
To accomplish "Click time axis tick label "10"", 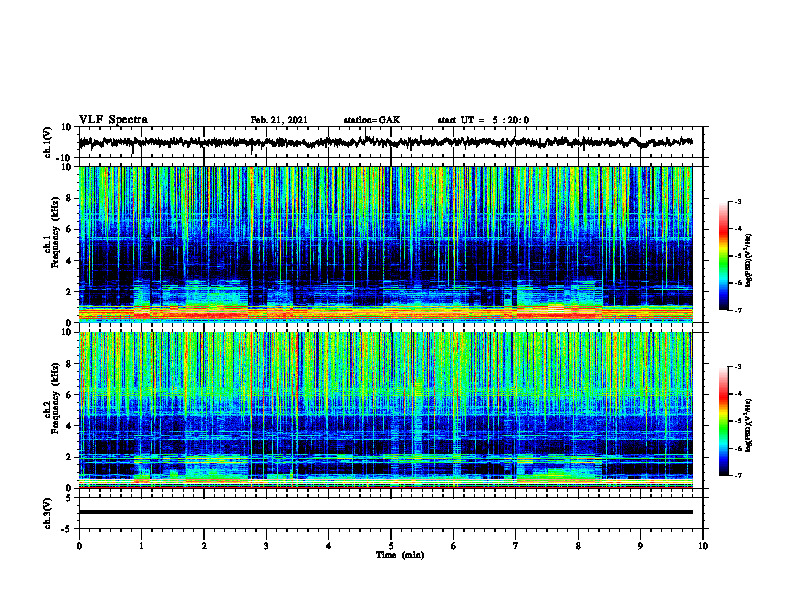I will point(703,546).
